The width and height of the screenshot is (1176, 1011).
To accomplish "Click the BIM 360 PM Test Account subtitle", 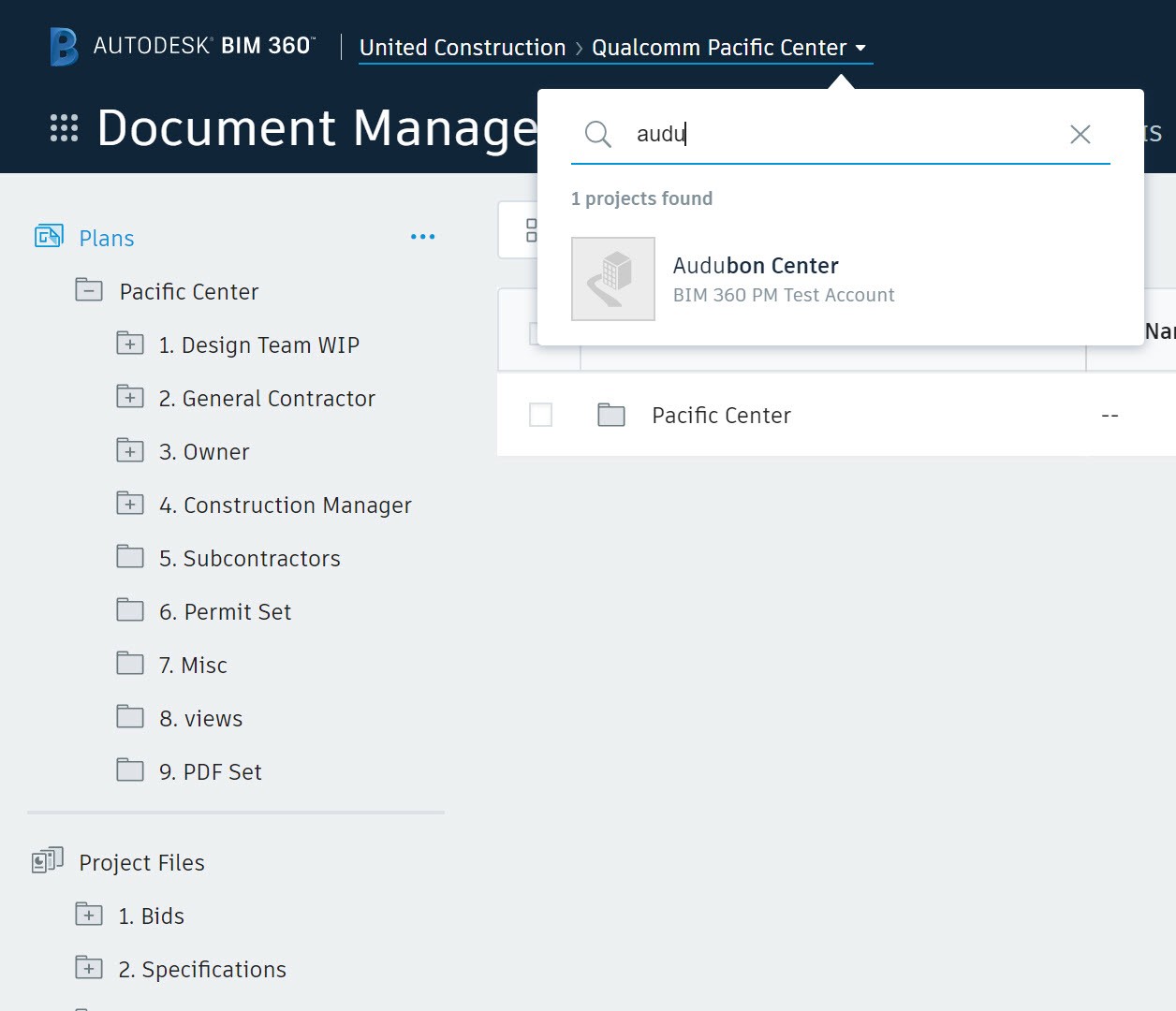I will (x=784, y=295).
